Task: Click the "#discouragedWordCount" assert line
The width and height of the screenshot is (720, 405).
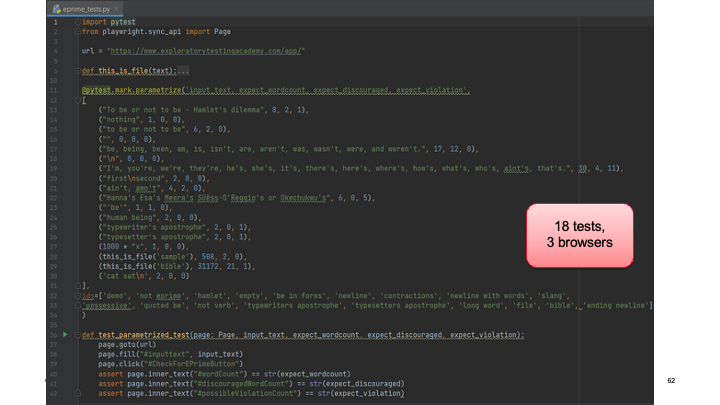Action: 251,383
